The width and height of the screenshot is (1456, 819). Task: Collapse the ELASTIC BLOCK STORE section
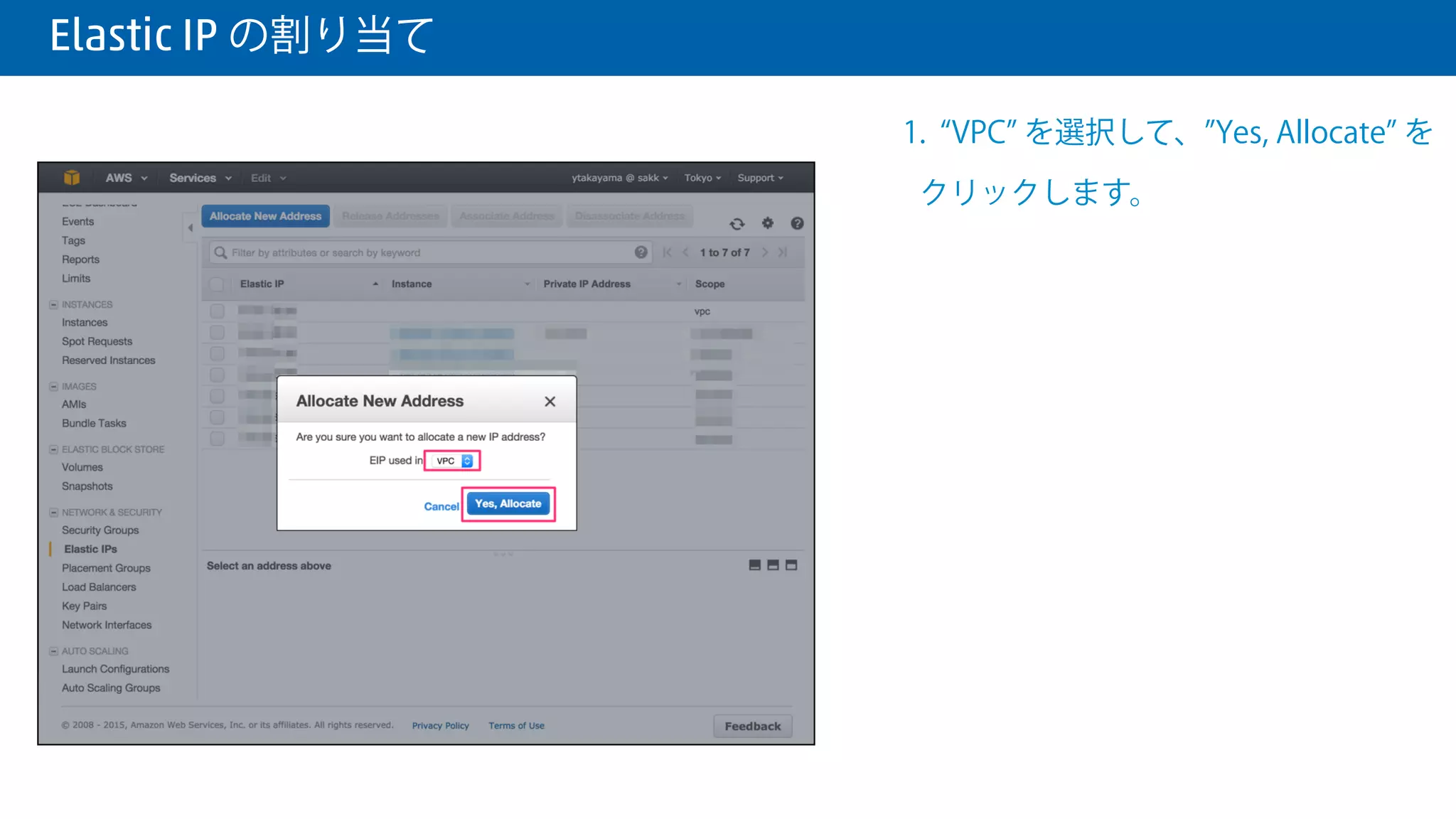(x=53, y=449)
